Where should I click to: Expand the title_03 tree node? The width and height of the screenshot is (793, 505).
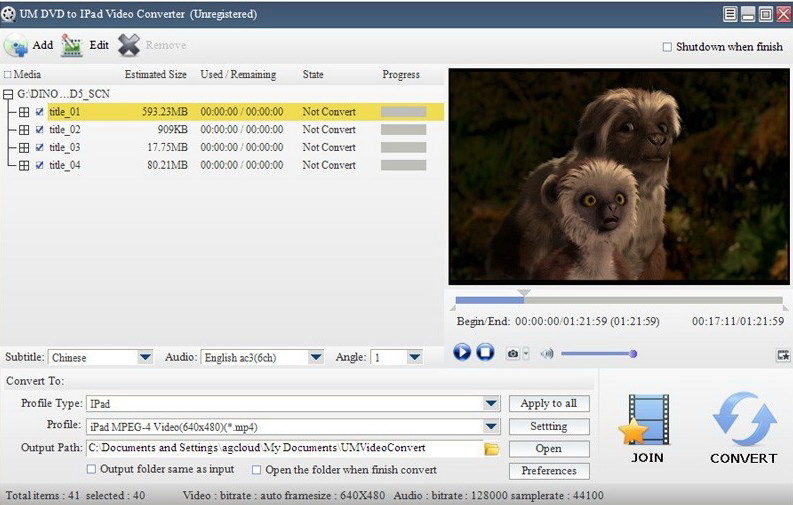pyautogui.click(x=24, y=148)
